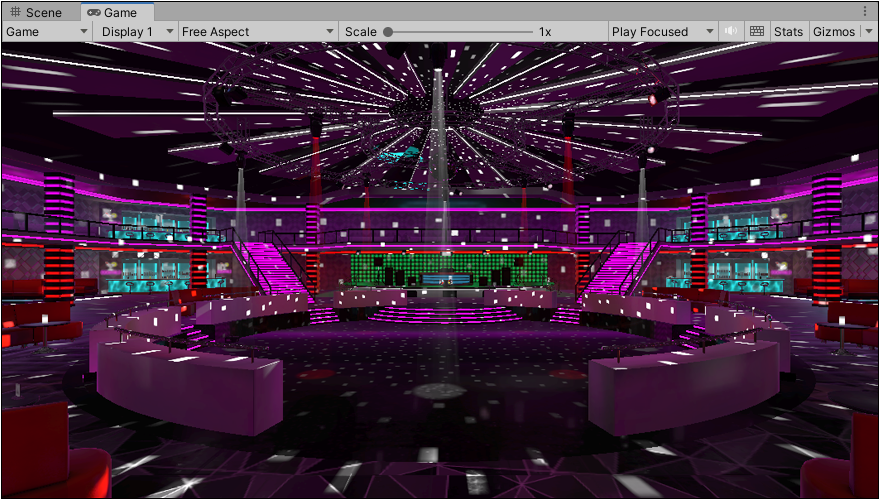The image size is (880, 500).
Task: Open the Play Focused dropdown
Action: point(662,31)
